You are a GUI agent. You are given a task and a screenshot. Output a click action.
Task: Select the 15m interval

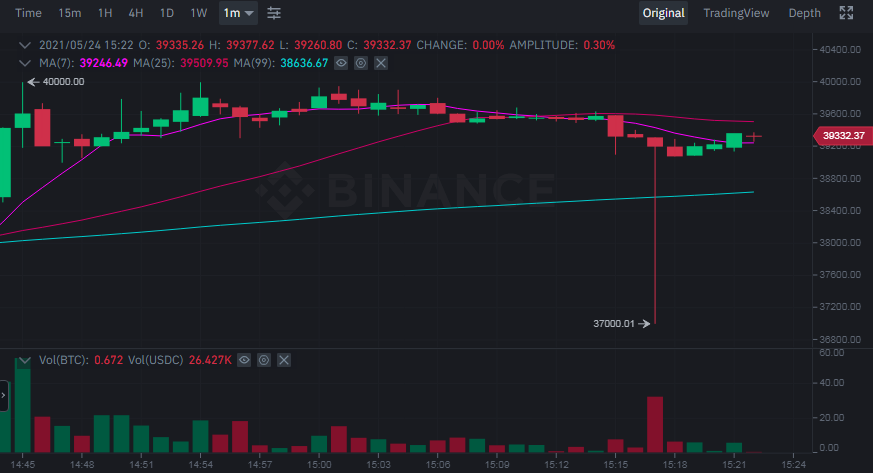point(70,13)
